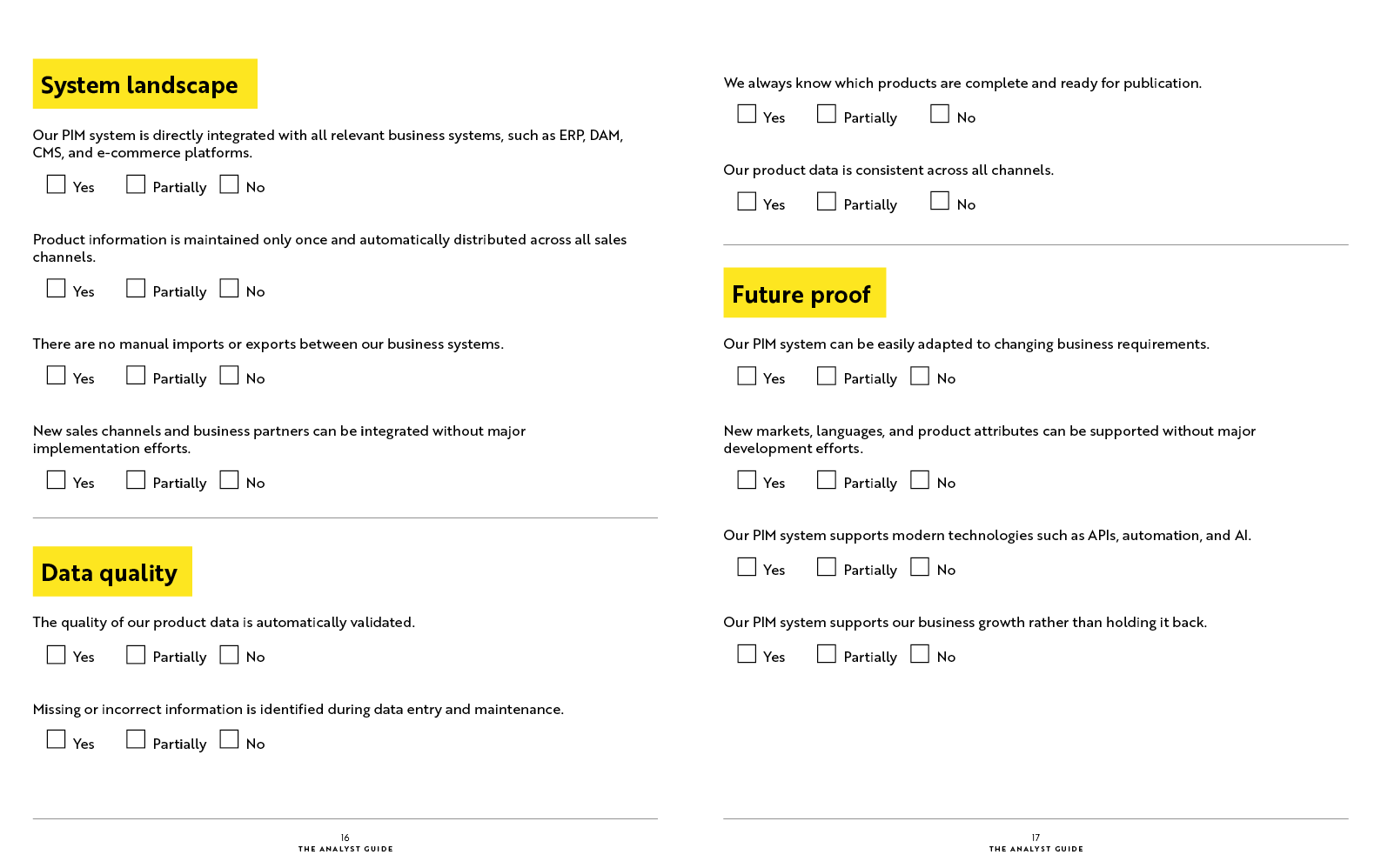This screenshot has width=1381, height=868.
Task: Mark No for no manual imports or exports
Action: (x=230, y=376)
